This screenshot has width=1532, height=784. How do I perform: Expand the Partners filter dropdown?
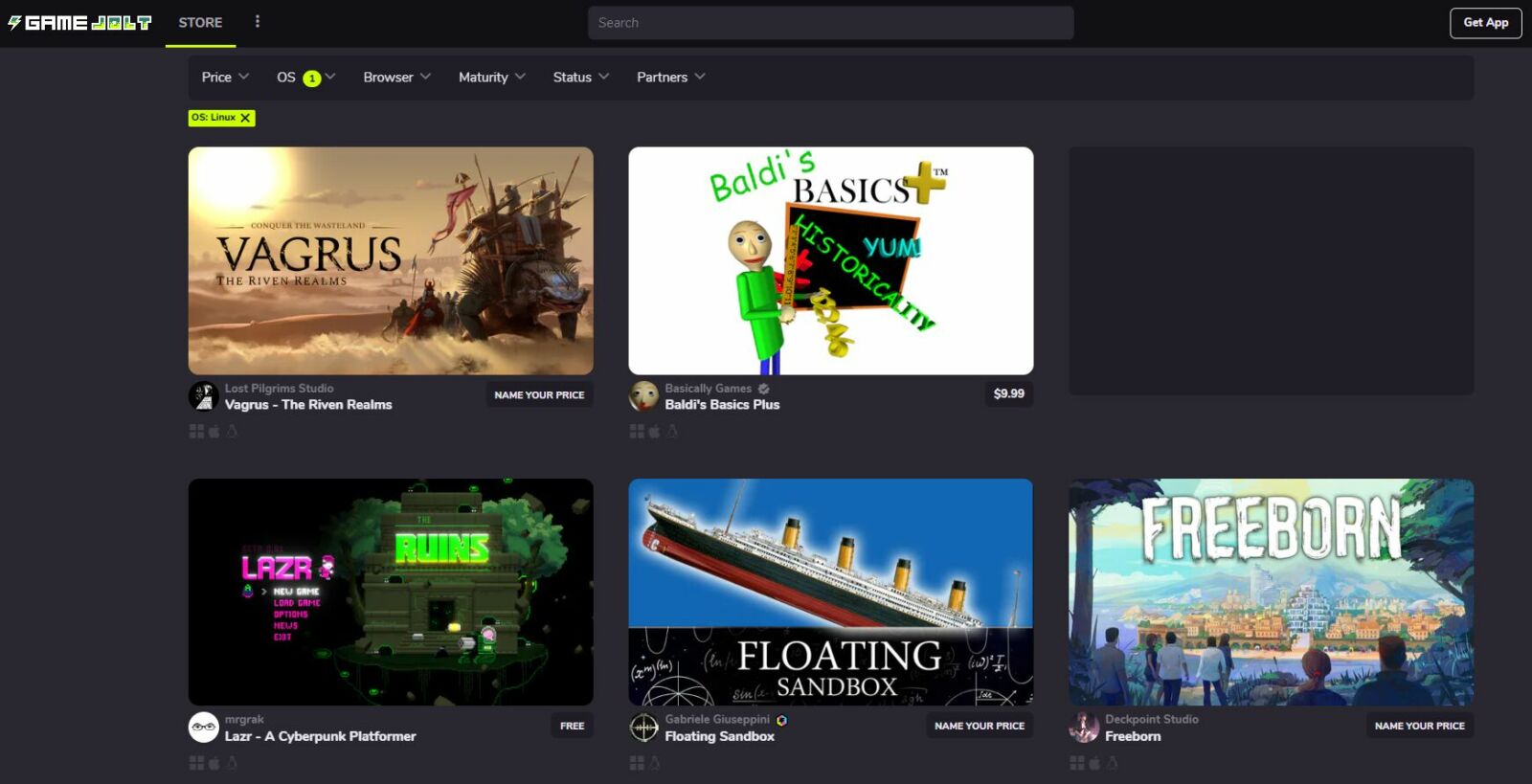671,78
